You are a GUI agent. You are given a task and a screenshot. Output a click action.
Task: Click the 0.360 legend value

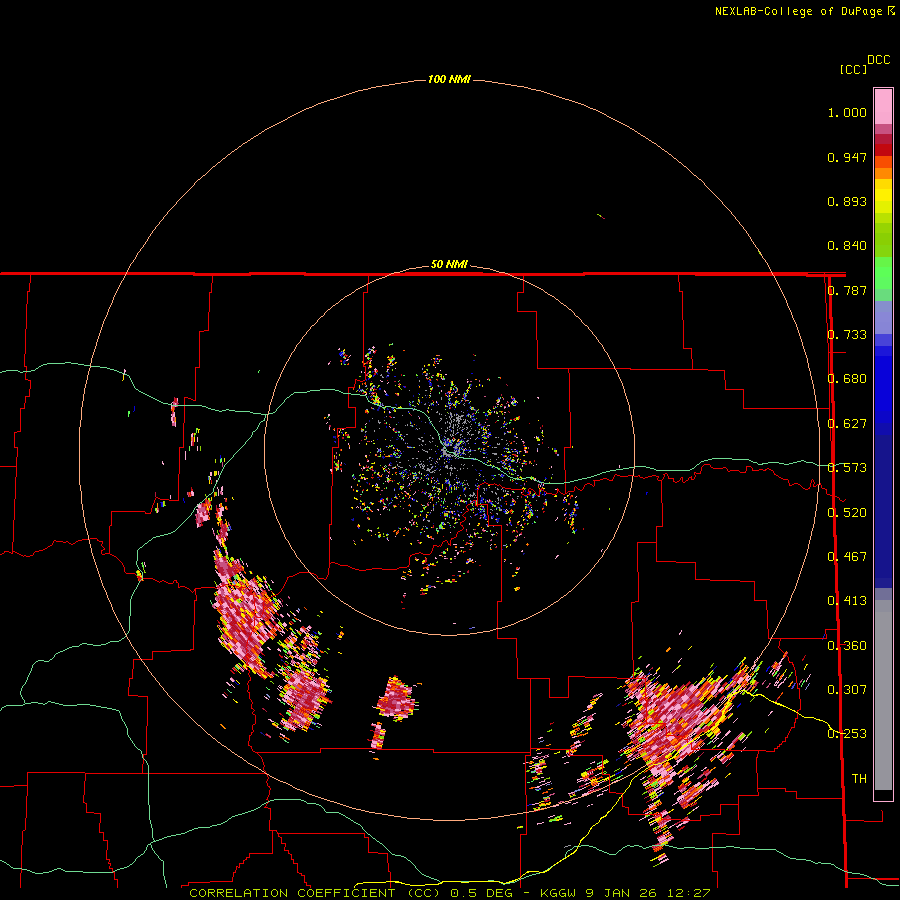[x=847, y=646]
